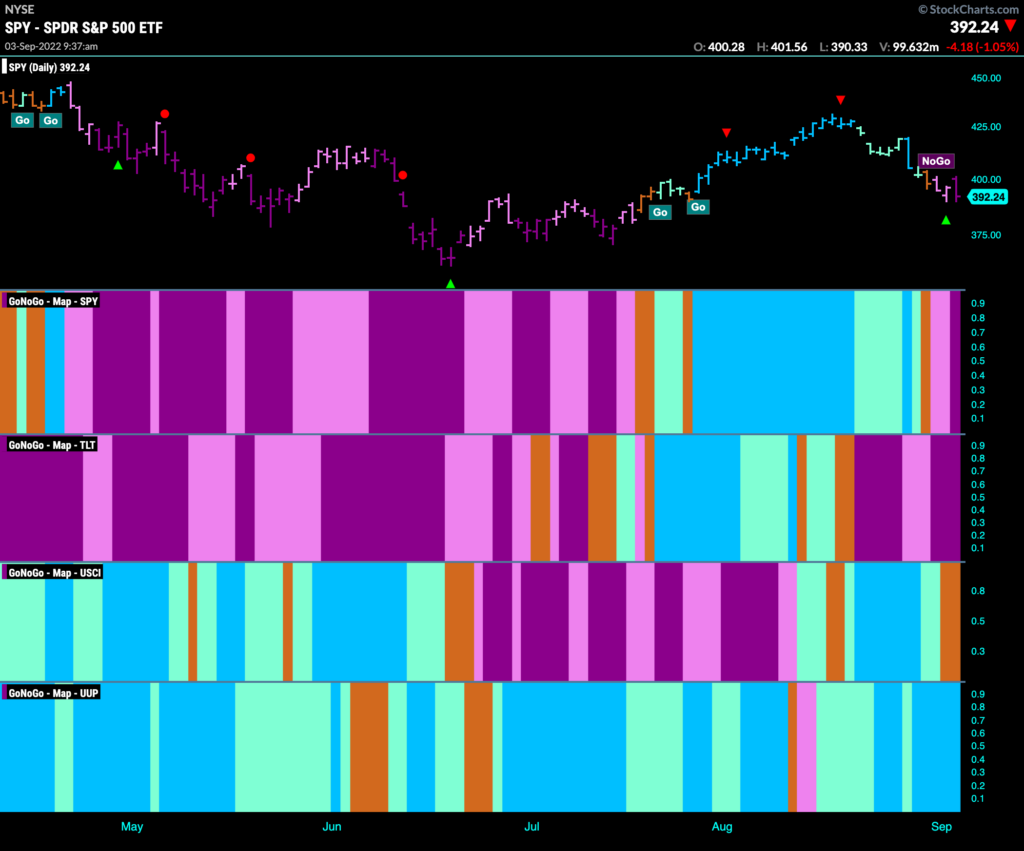The height and width of the screenshot is (851, 1024).
Task: Click the red down triangle at the August peak
Action: 840,100
